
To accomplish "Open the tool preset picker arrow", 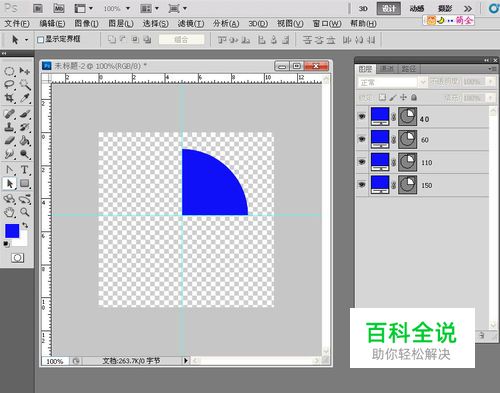I will [26, 40].
